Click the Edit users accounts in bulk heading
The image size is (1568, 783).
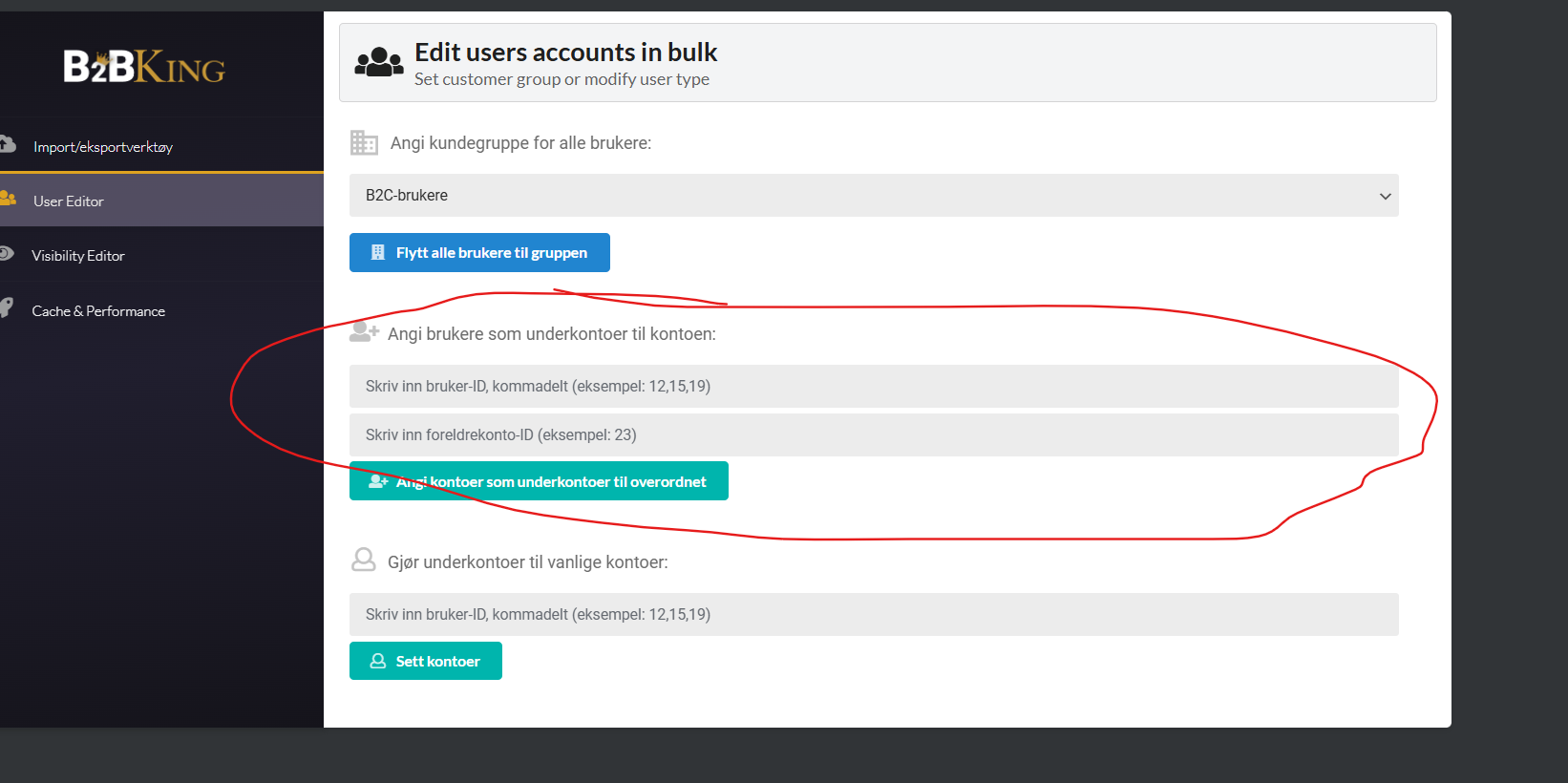pos(565,52)
